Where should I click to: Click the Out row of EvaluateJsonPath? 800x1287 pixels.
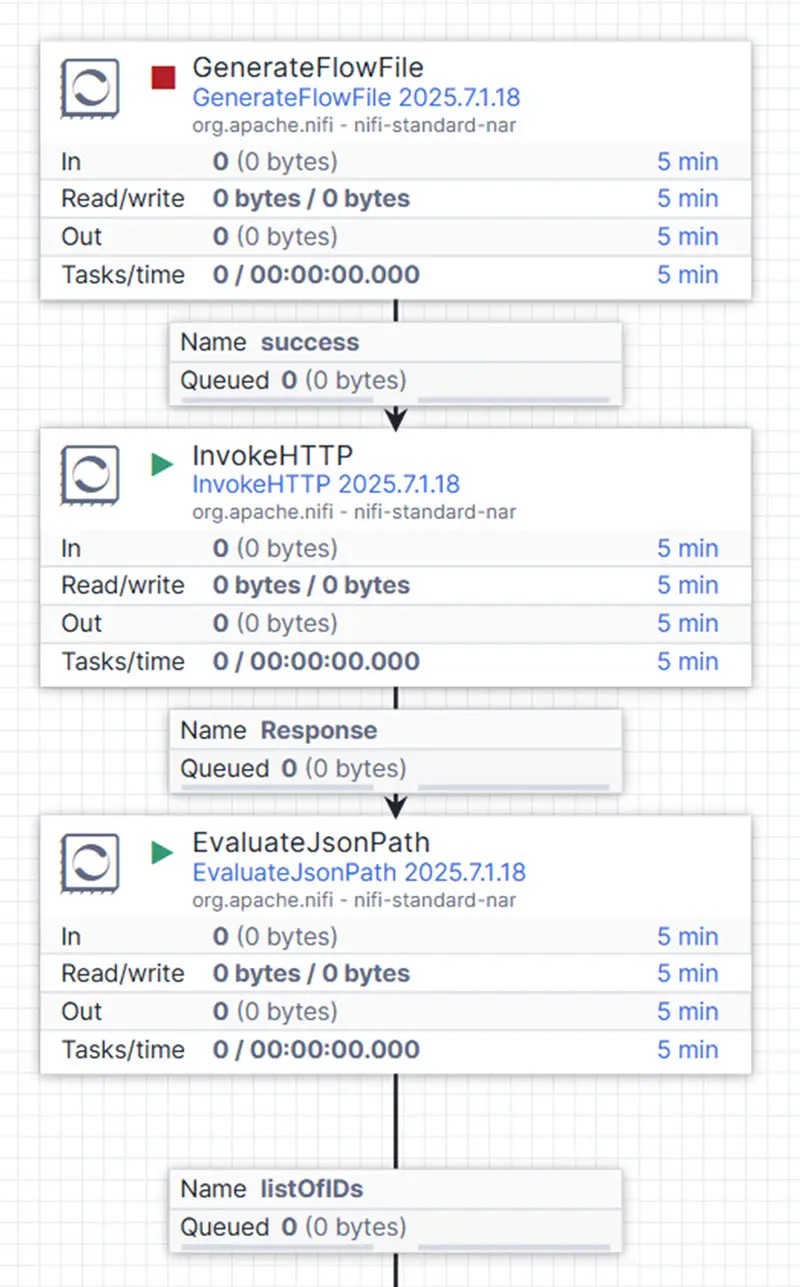(x=395, y=1012)
